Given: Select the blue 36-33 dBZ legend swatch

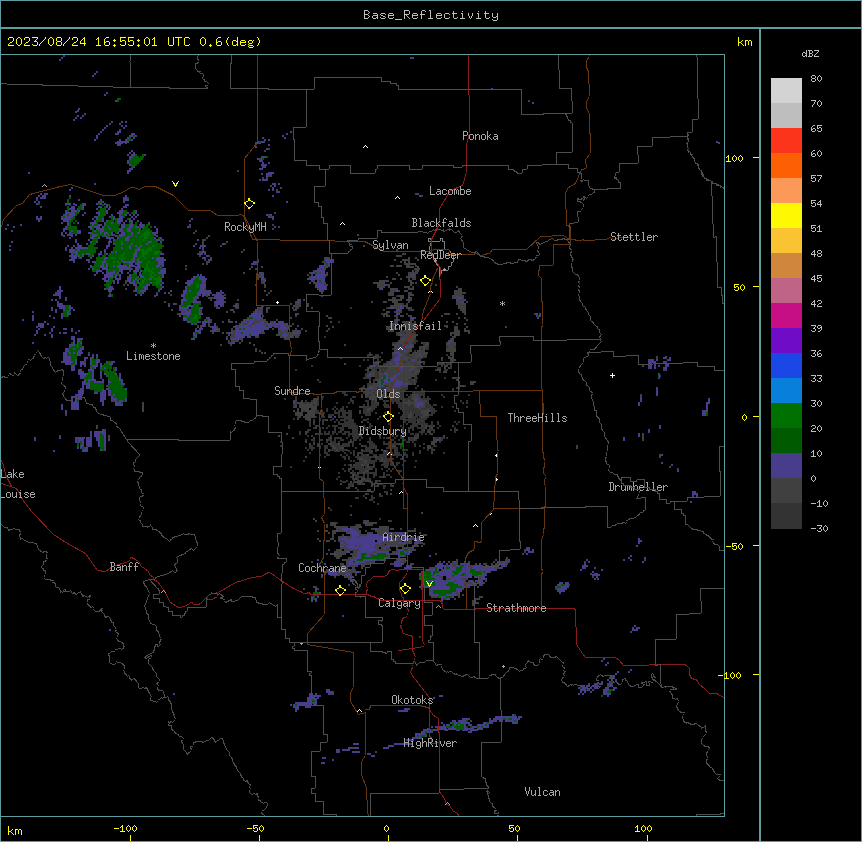Looking at the screenshot, I should (786, 365).
